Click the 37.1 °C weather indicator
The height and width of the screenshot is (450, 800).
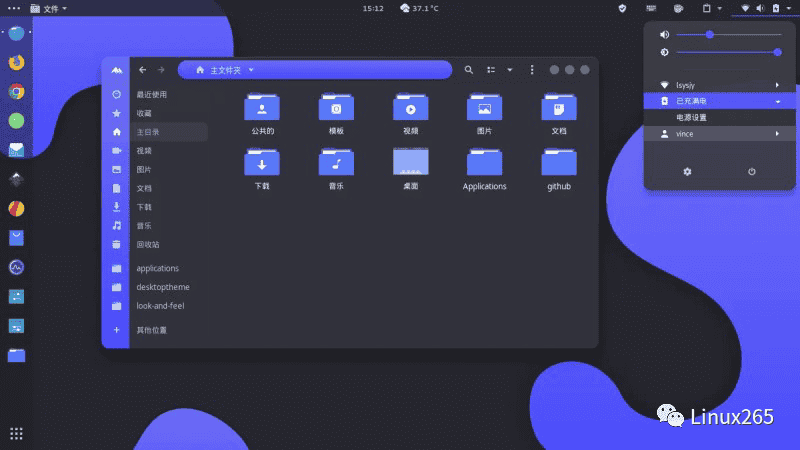pyautogui.click(x=419, y=8)
